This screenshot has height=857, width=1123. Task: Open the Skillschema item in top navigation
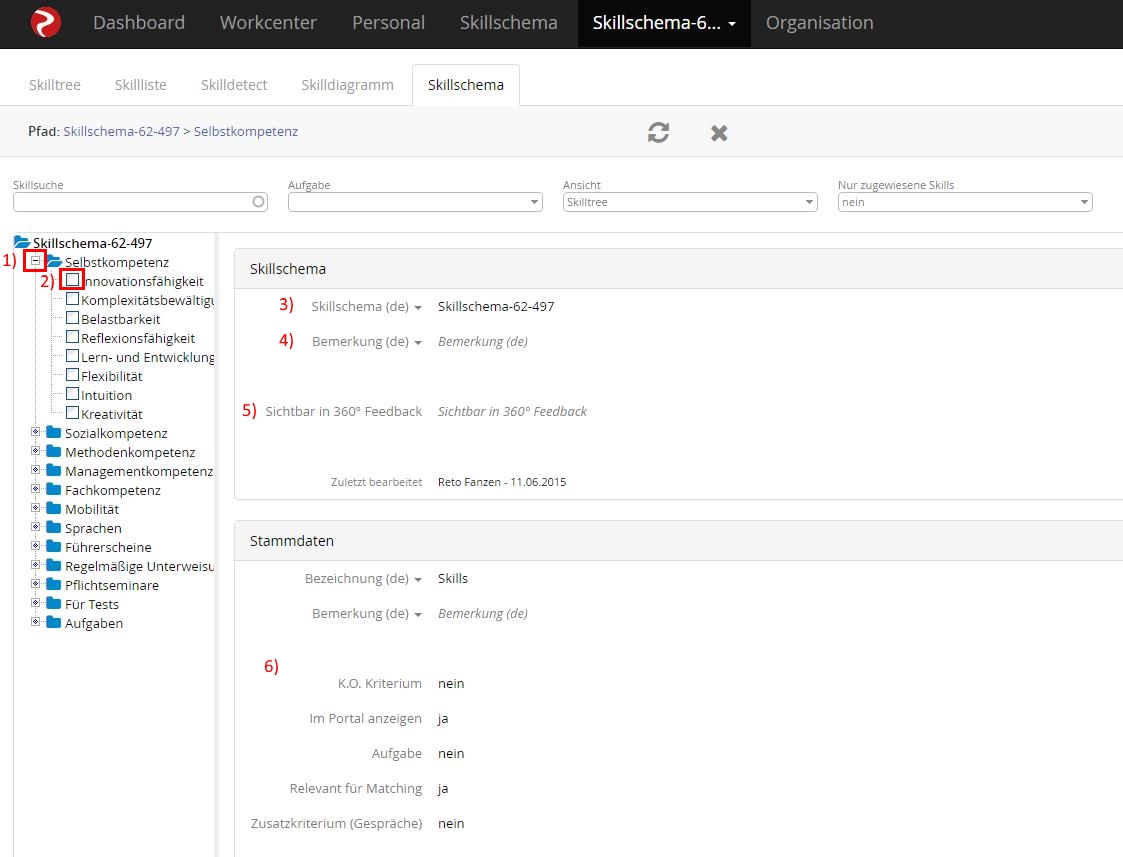509,23
